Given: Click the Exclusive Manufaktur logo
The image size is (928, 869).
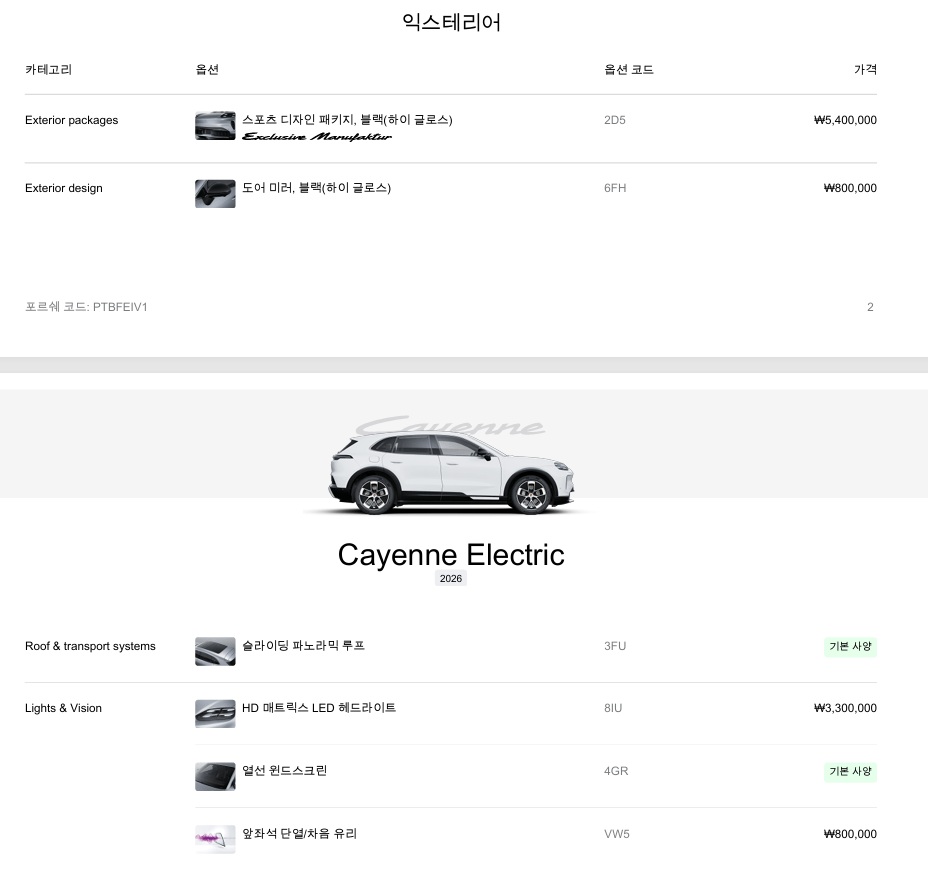Looking at the screenshot, I should pos(317,137).
